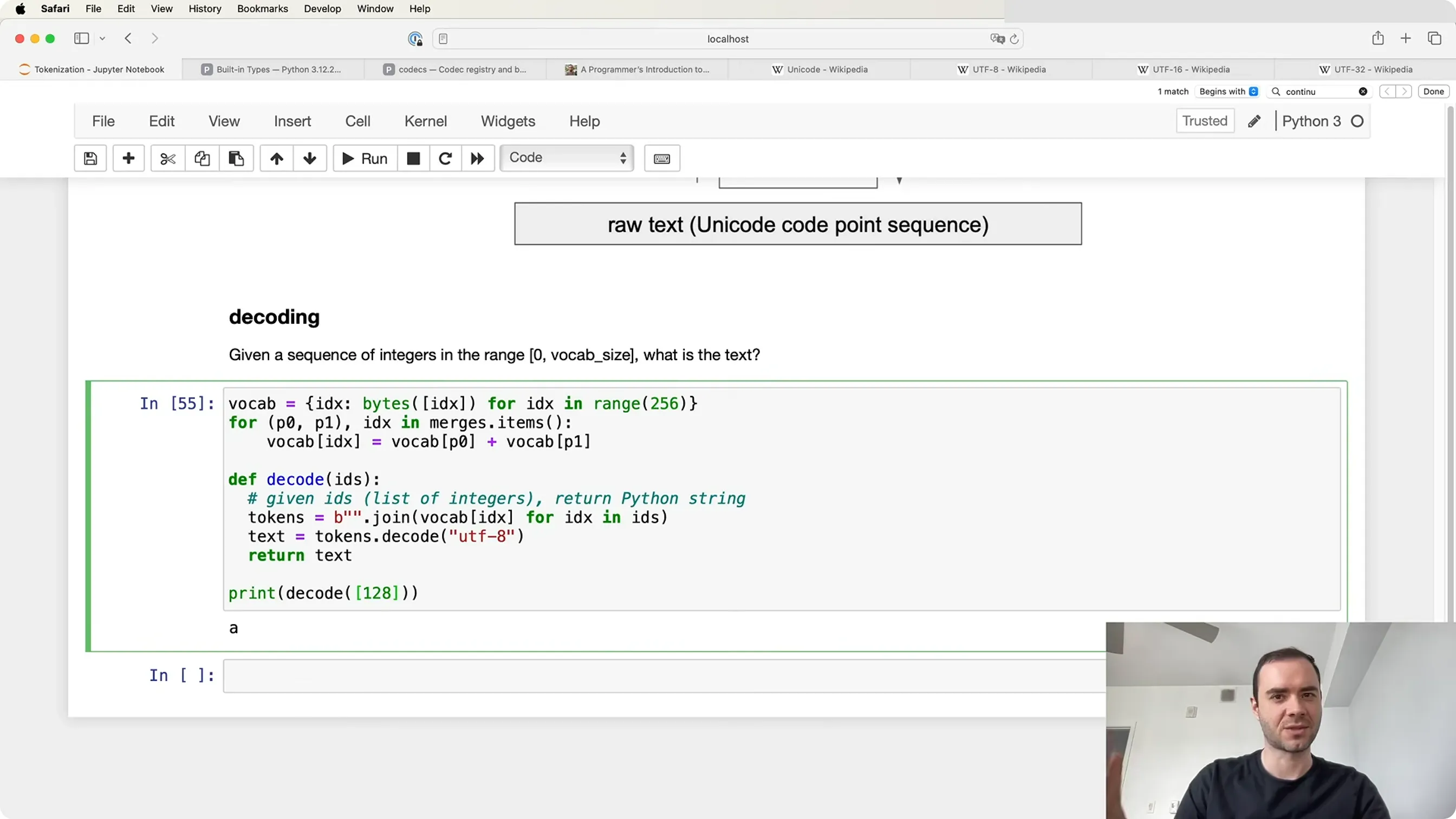Click the Trusted notebook button
Screen dimensions: 1456x819
[x=1205, y=121]
